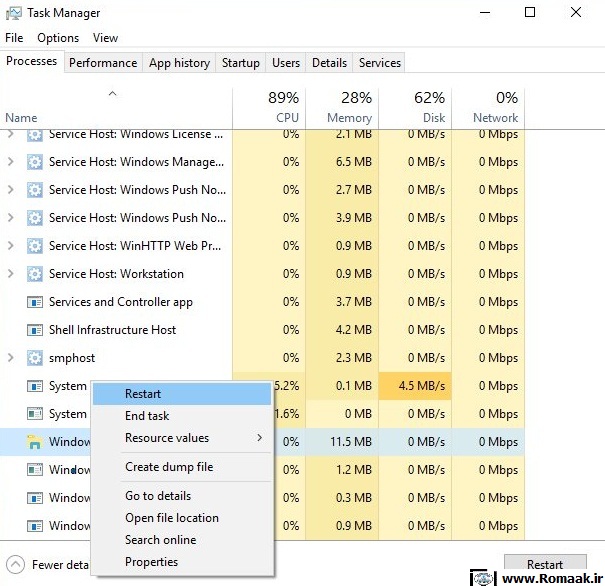Select the Shell Infrastructure Host process name
This screenshot has height=586, width=605.
click(x=112, y=330)
